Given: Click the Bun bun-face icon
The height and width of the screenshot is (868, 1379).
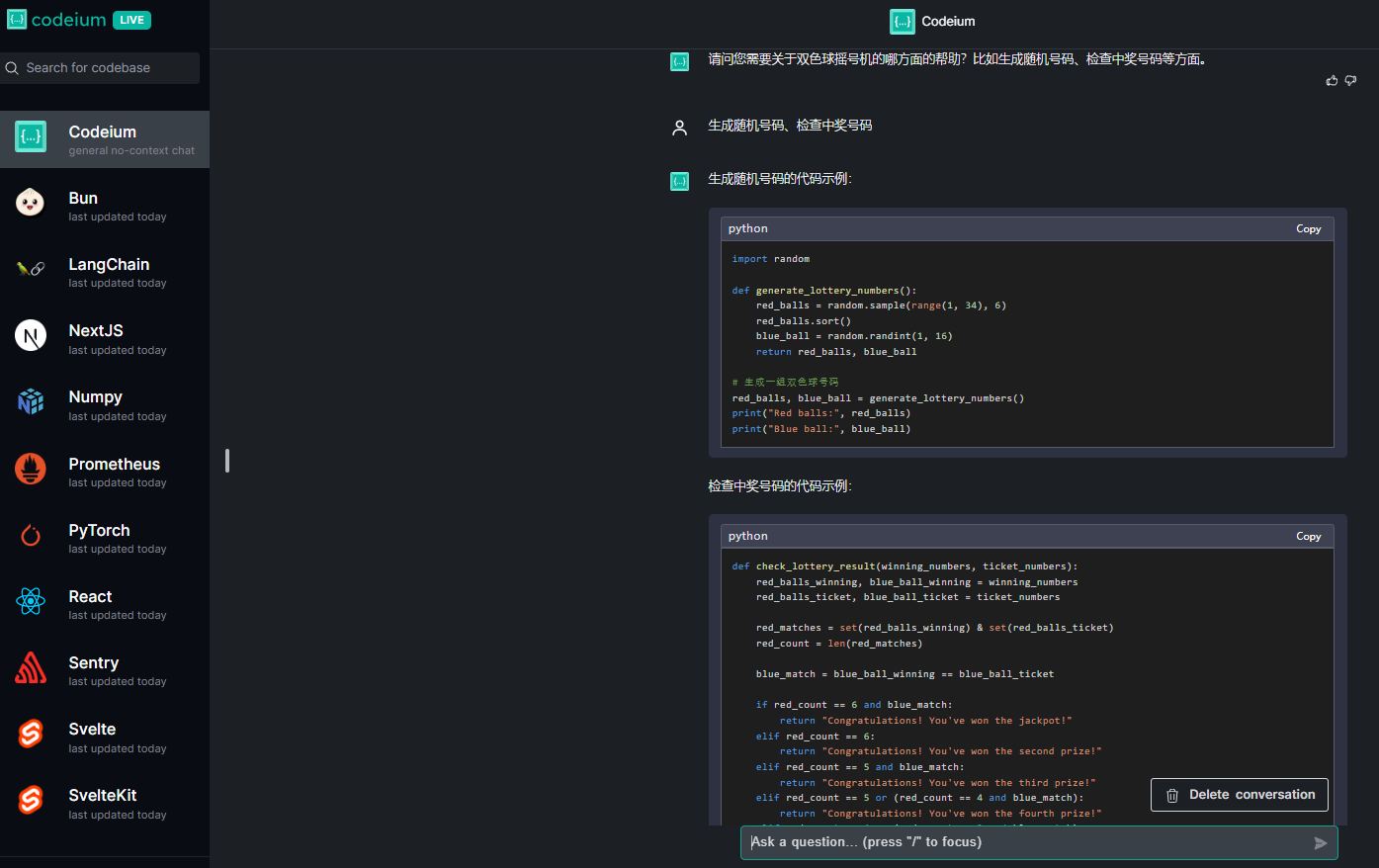Looking at the screenshot, I should tap(31, 203).
